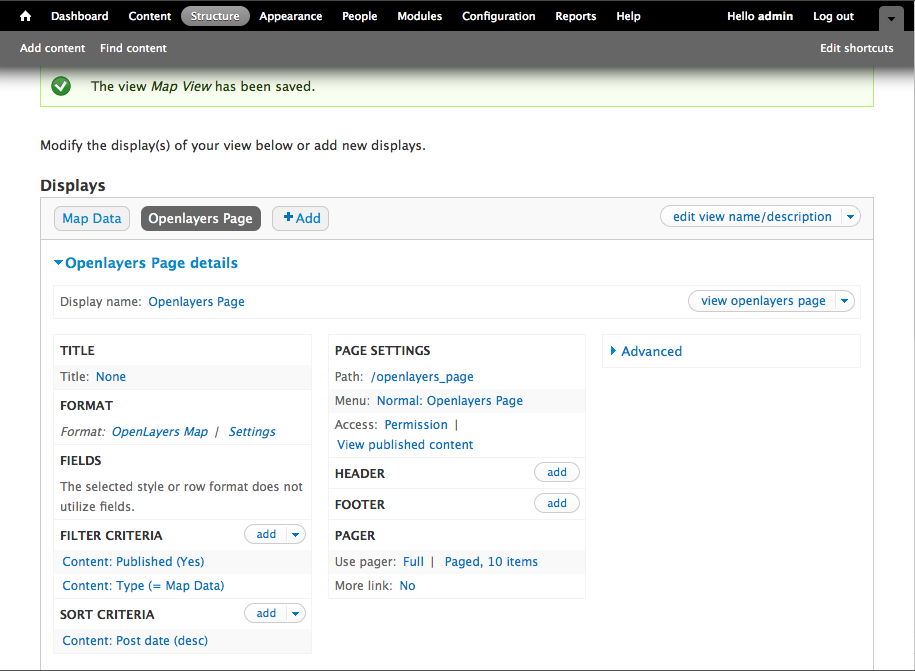
Task: Click the Log out link
Action: point(833,16)
